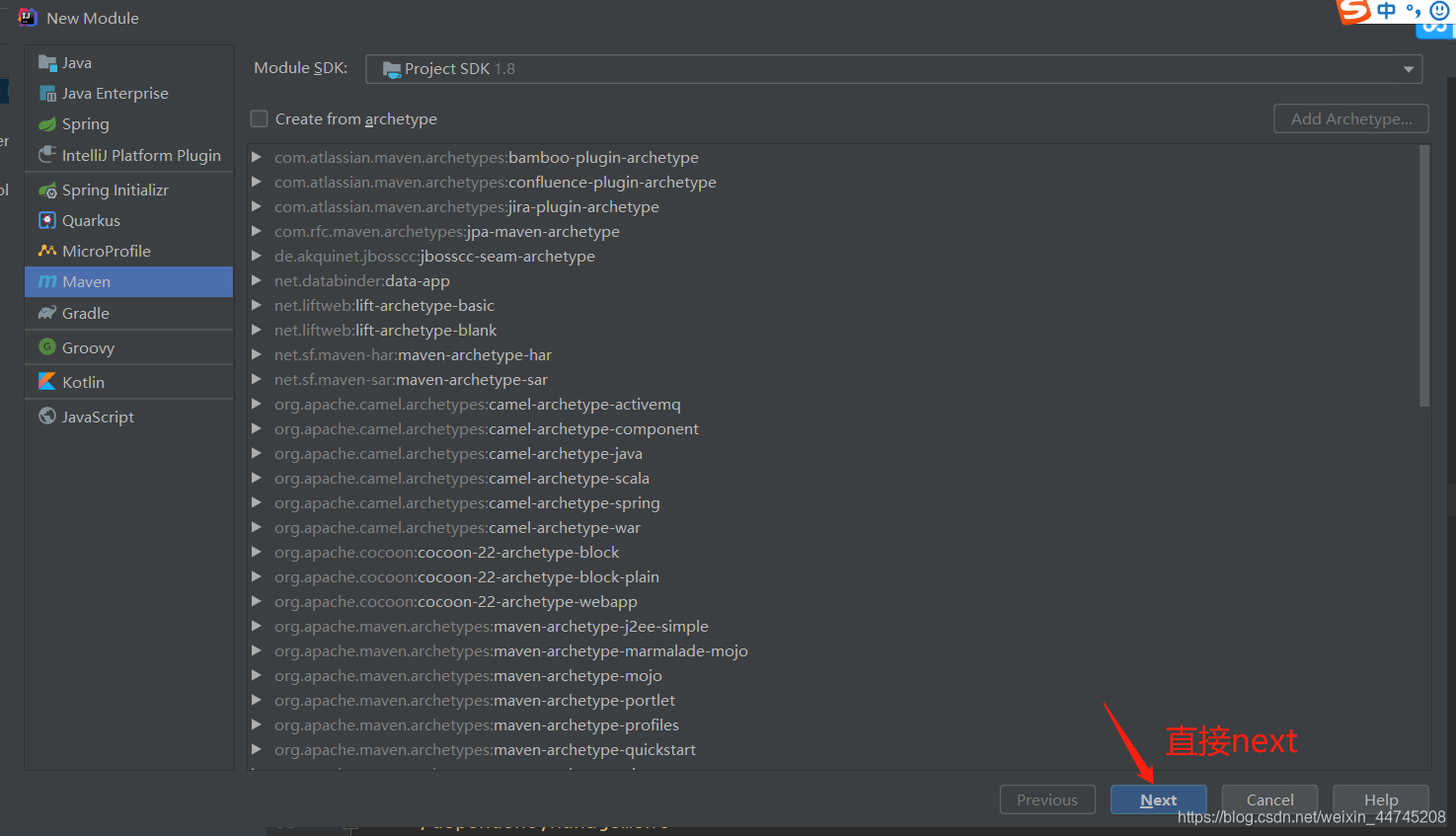Select Groovy module type
Viewport: 1456px width, 836px height.
[129, 347]
